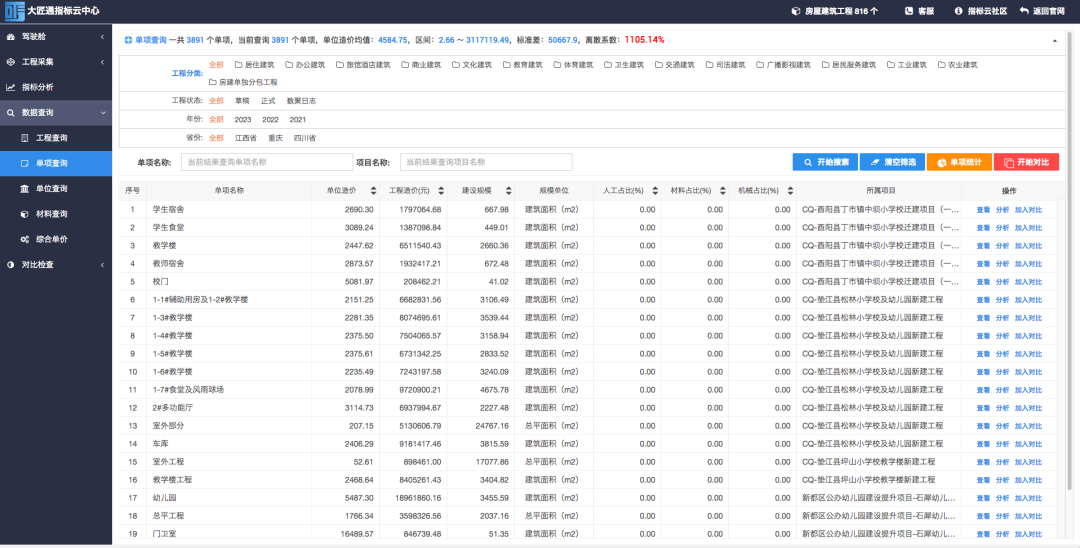The image size is (1080, 548).
Task: Click the 指标分析 chart icon in the sidebar
Action: [10, 87]
